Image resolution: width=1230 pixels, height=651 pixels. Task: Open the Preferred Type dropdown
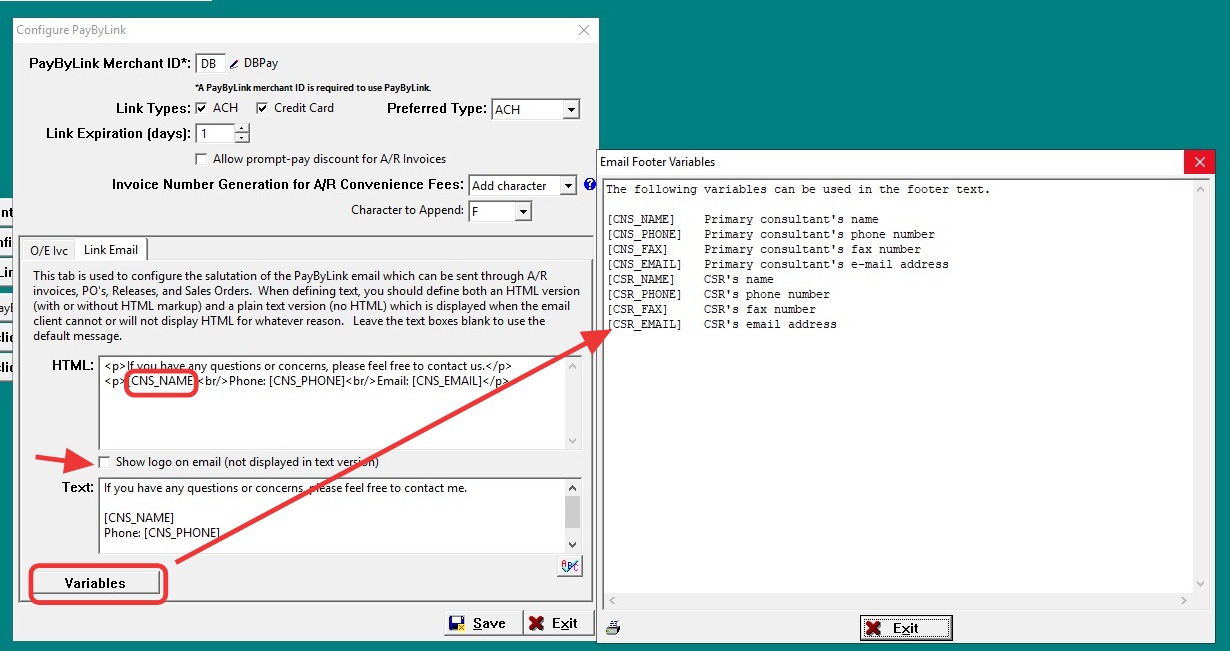coord(571,109)
